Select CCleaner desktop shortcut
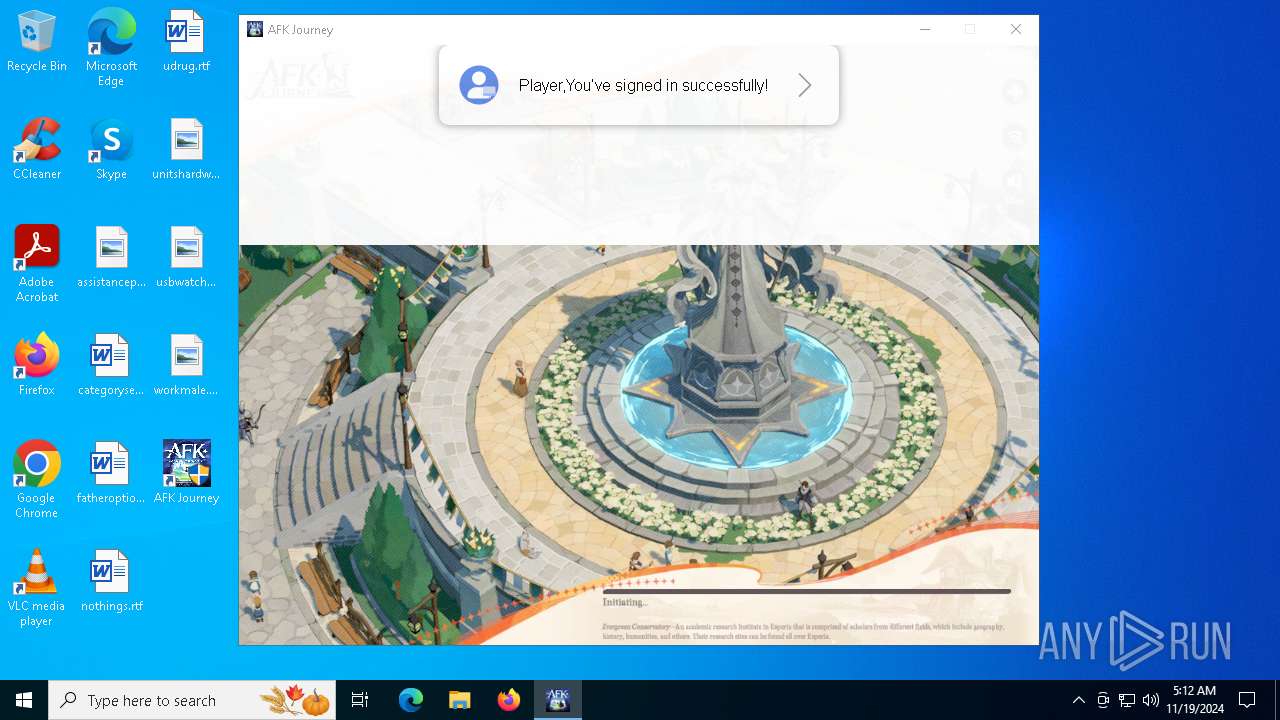This screenshot has width=1280, height=720. click(37, 150)
